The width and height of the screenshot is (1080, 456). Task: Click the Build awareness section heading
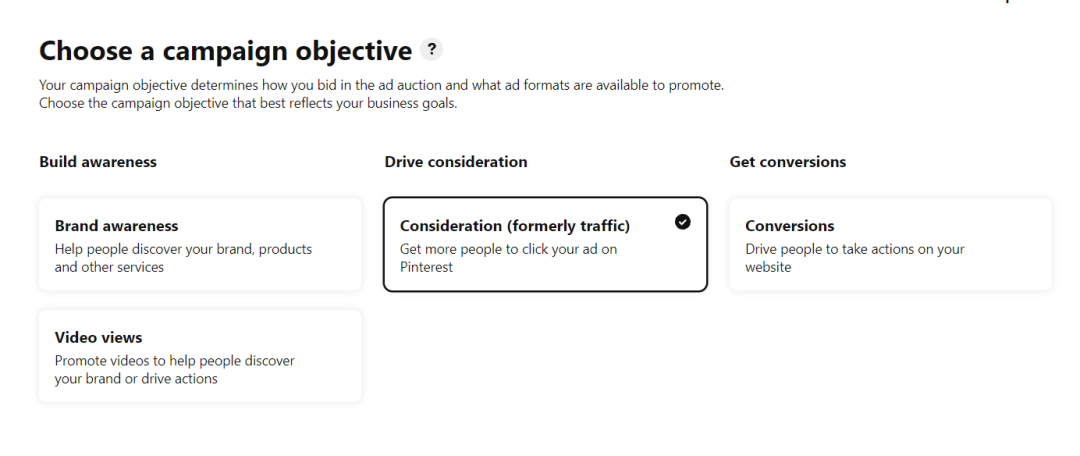click(x=98, y=162)
